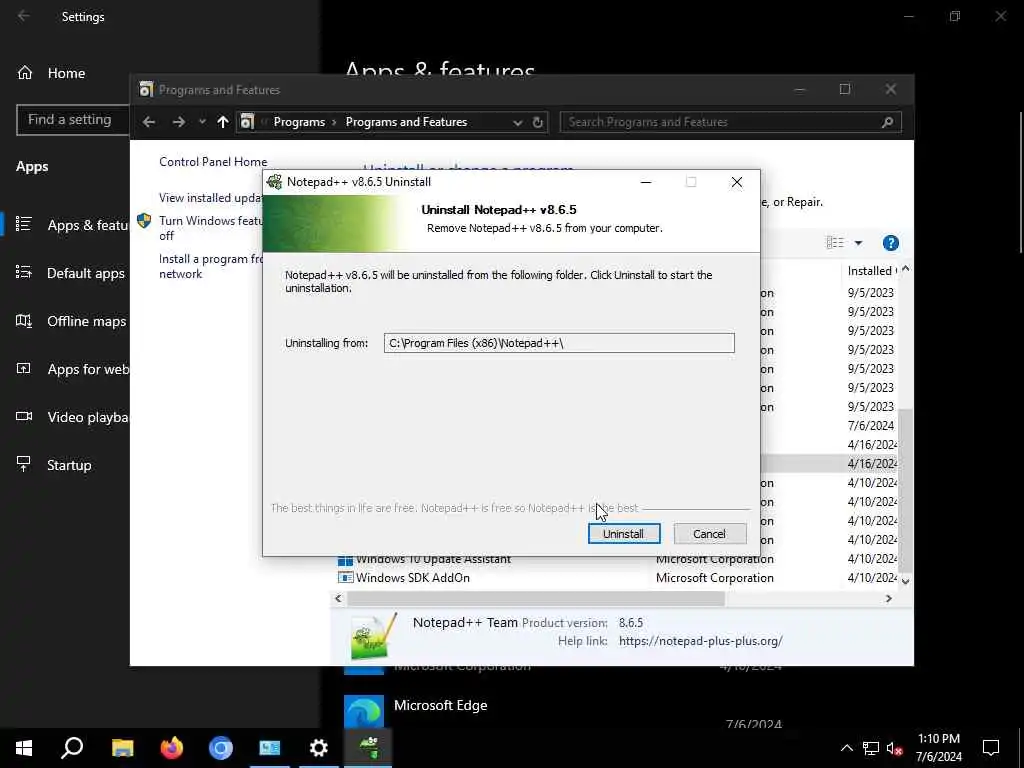1024x768 pixels.
Task: Expand the view options dropdown arrow
Action: (858, 243)
